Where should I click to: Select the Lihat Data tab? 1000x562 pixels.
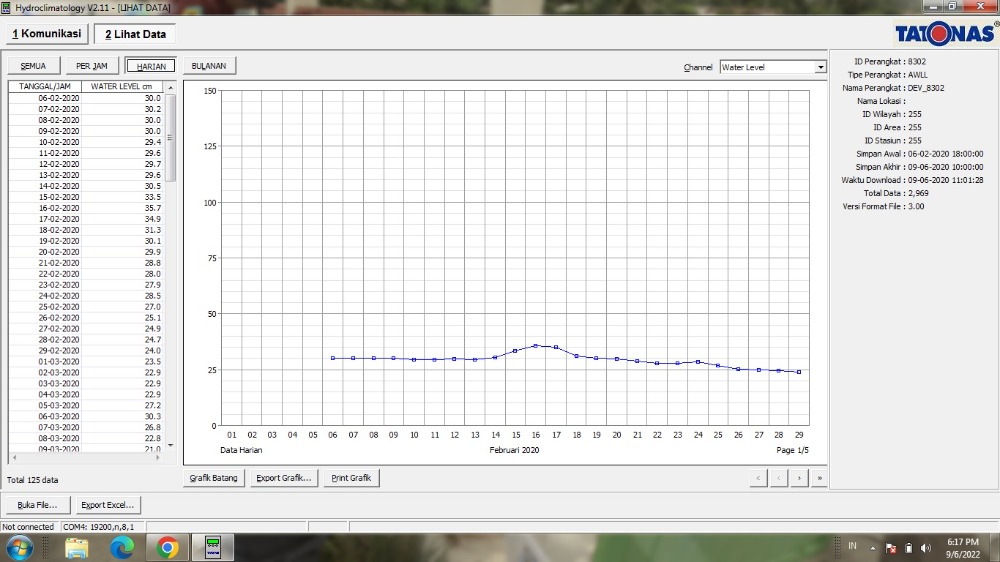click(x=136, y=34)
